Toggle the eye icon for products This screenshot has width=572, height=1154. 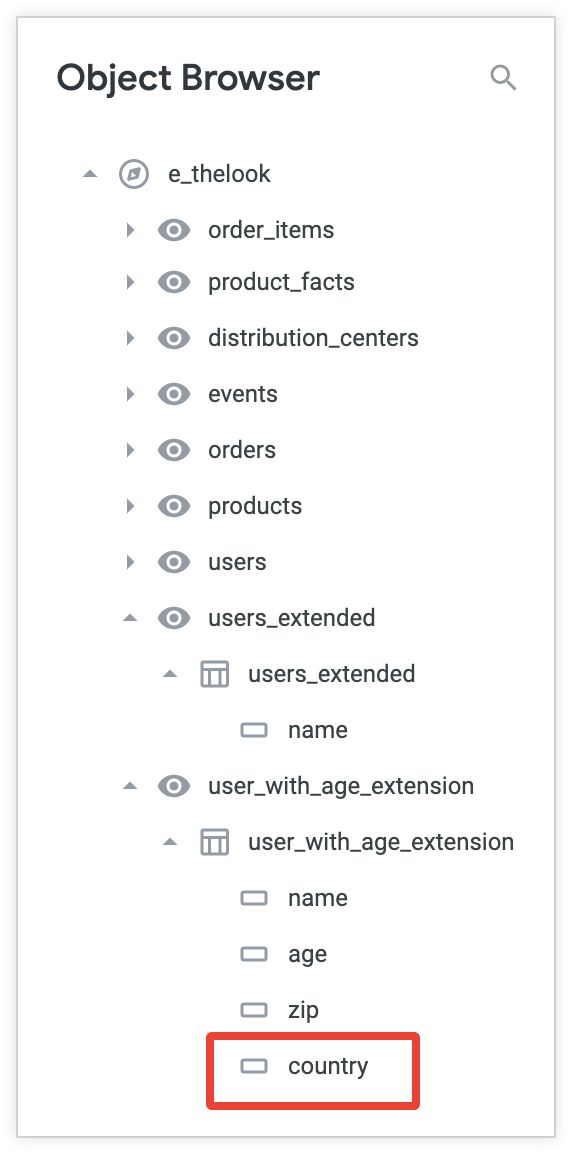tap(174, 506)
